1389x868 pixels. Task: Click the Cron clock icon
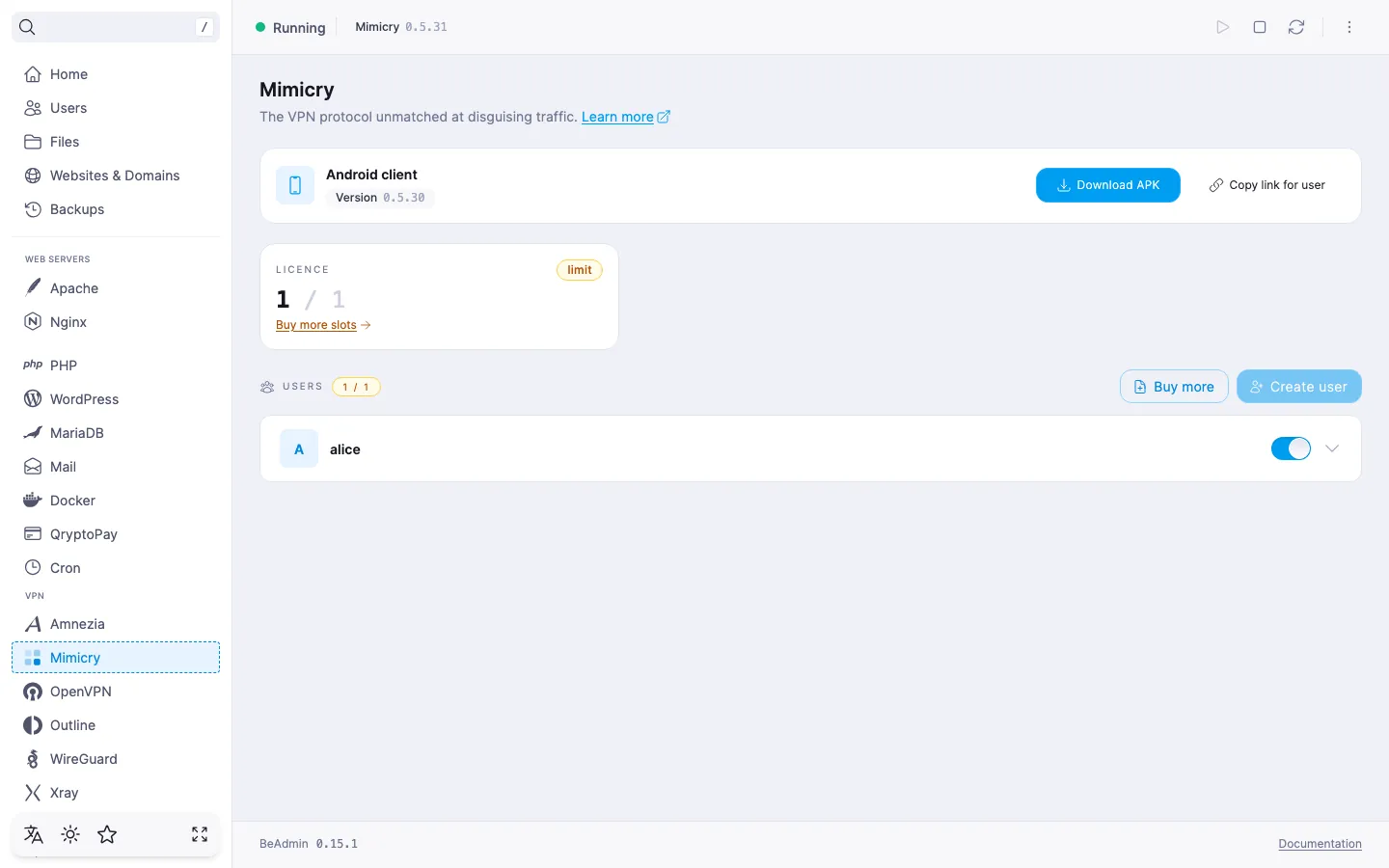click(33, 568)
